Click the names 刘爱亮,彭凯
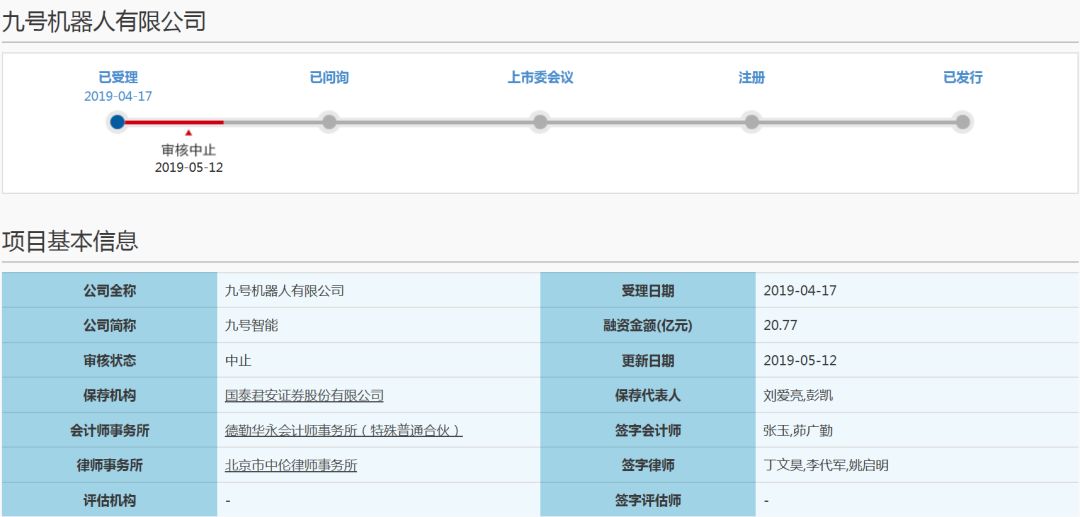 pos(798,396)
